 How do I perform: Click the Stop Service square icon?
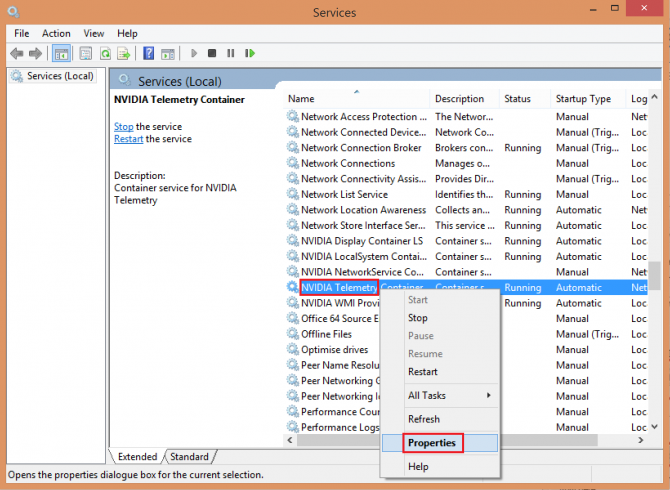[x=212, y=53]
